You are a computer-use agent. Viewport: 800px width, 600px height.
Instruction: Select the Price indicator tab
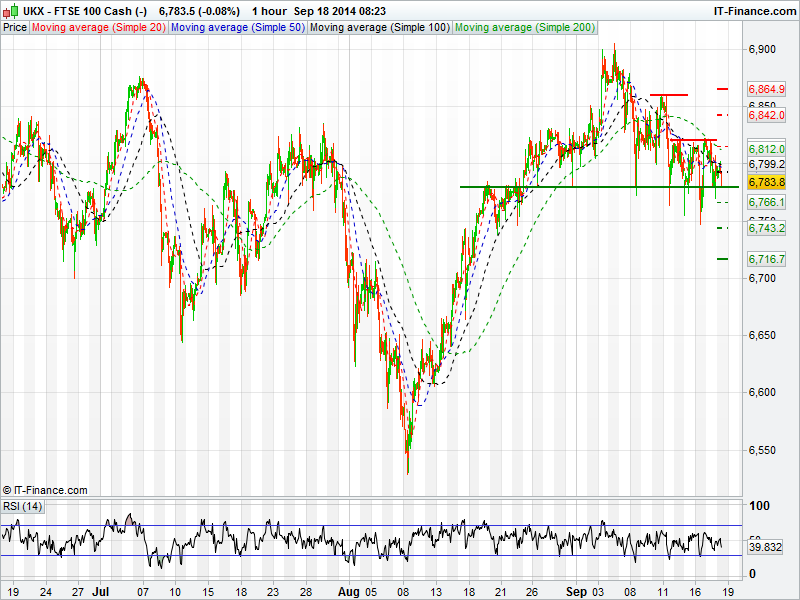(15, 28)
